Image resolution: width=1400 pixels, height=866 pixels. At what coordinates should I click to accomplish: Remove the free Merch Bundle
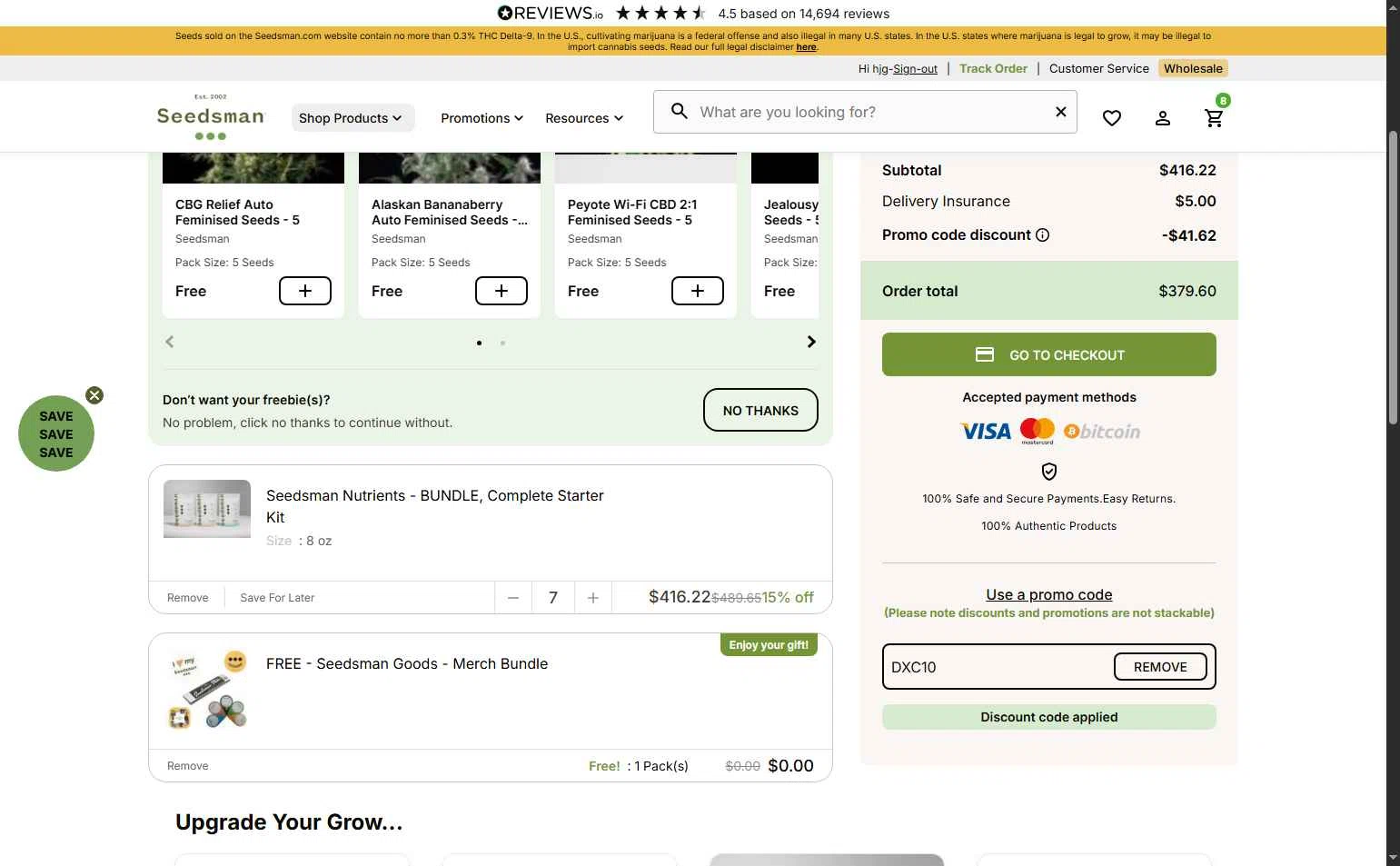pyautogui.click(x=188, y=766)
